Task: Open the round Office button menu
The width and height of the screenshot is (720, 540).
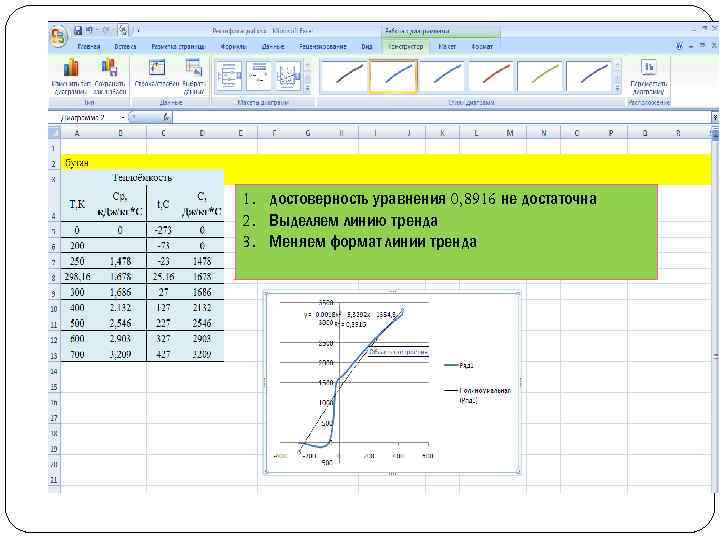Action: (58, 35)
